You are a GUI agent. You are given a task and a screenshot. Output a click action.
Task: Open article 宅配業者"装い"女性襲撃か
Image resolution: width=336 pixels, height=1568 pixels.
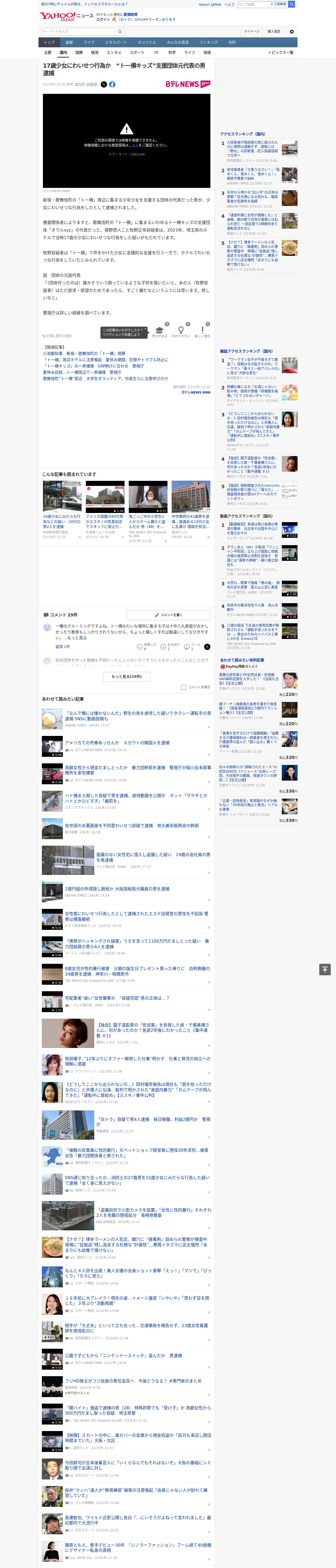click(x=117, y=998)
